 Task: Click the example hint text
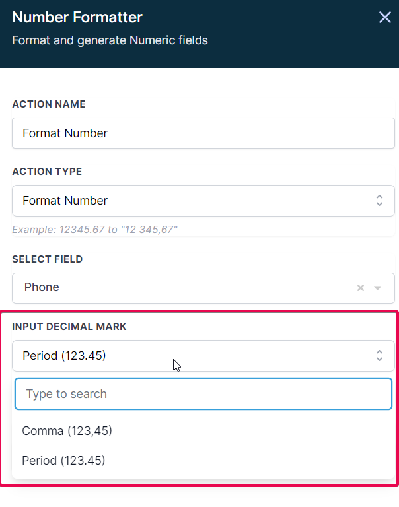tap(95, 230)
